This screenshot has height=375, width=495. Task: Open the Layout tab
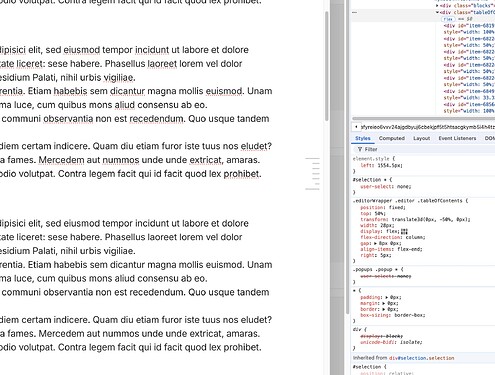click(421, 138)
